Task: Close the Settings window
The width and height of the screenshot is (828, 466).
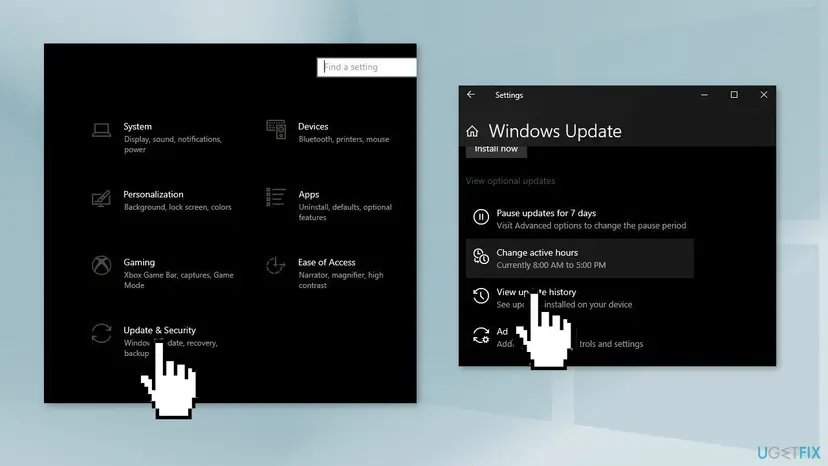Action: pos(764,95)
